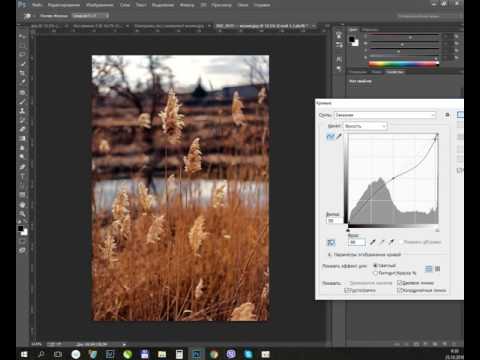The image size is (480, 360).
Task: Select the Gradient tool
Action: 22,138
